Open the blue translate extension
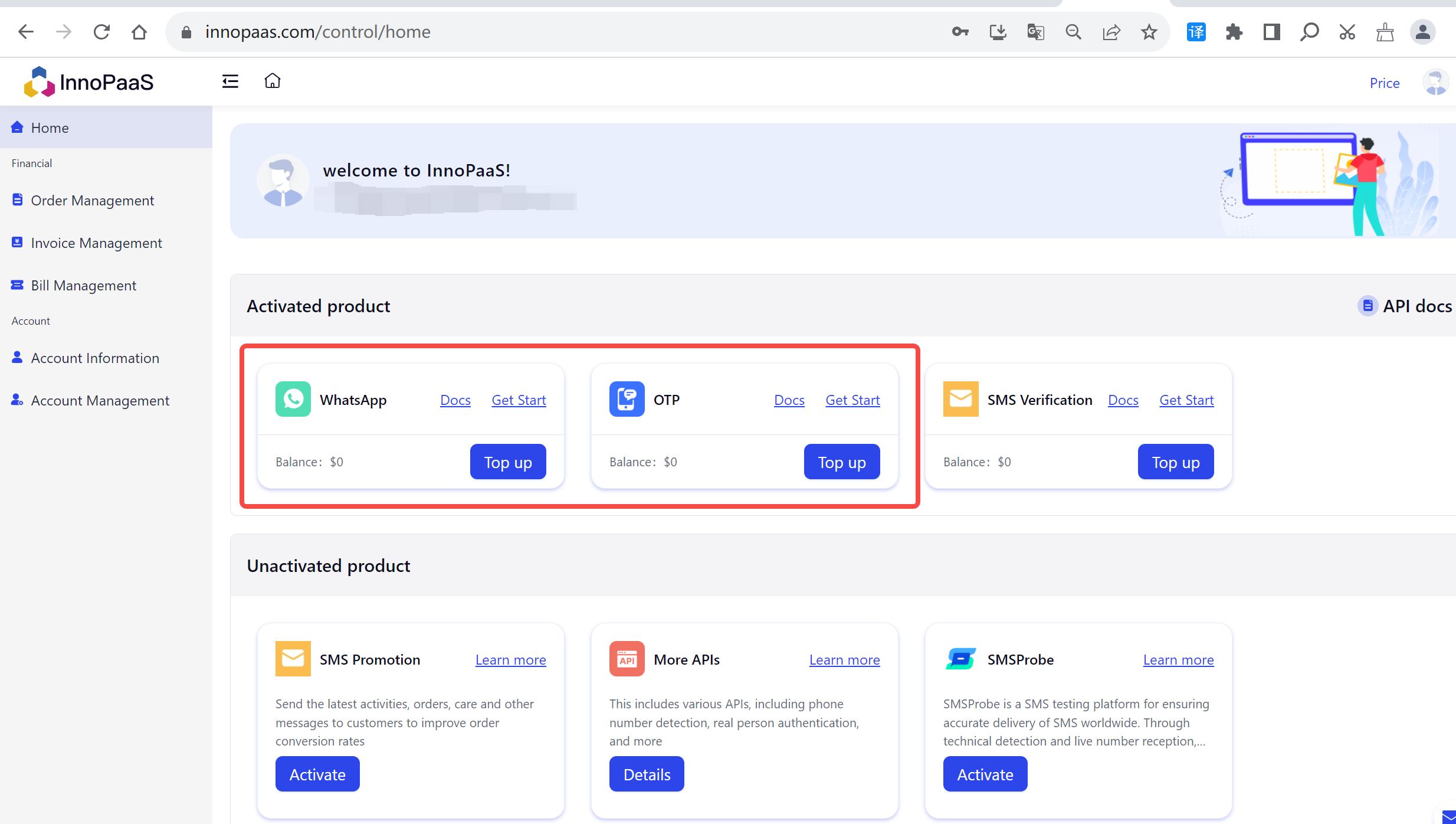 (1196, 32)
